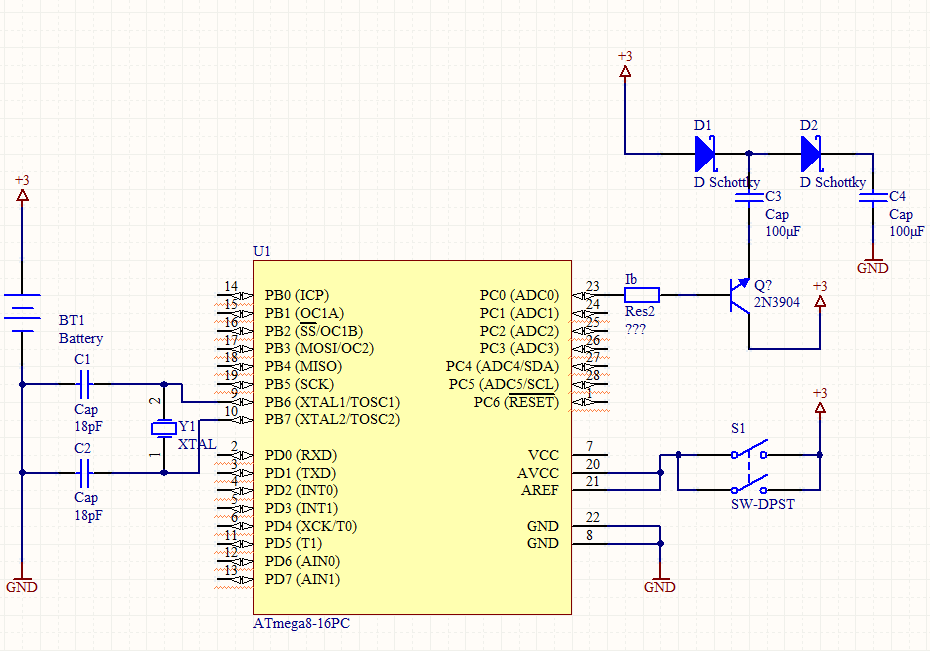Select capacitor C1 symbol
Screen dimensions: 930x652
point(84,384)
